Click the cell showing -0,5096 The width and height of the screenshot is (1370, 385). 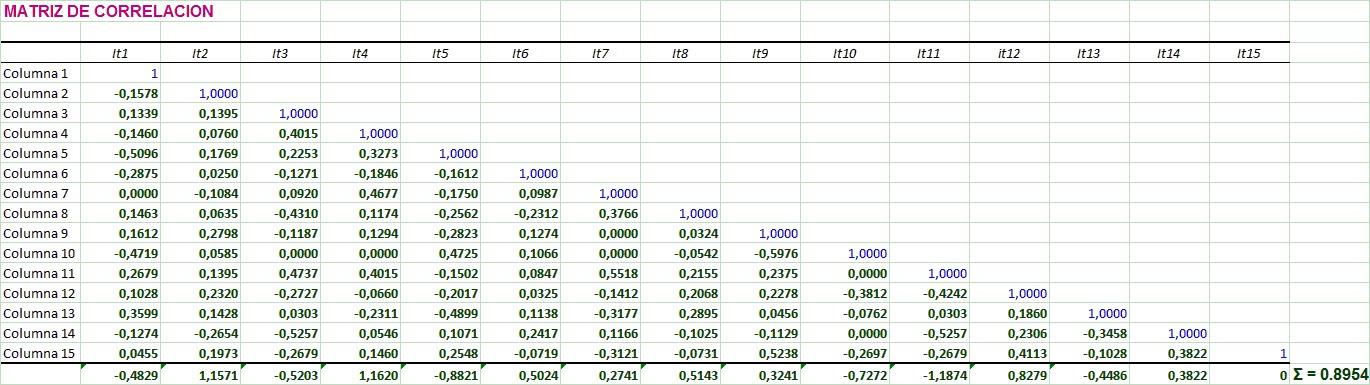(x=120, y=153)
